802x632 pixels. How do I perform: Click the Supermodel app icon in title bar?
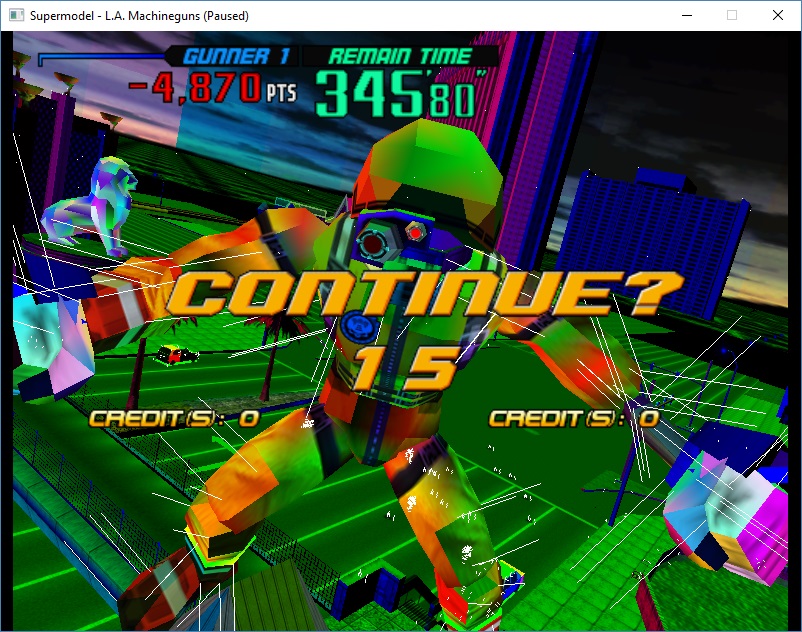pos(16,15)
